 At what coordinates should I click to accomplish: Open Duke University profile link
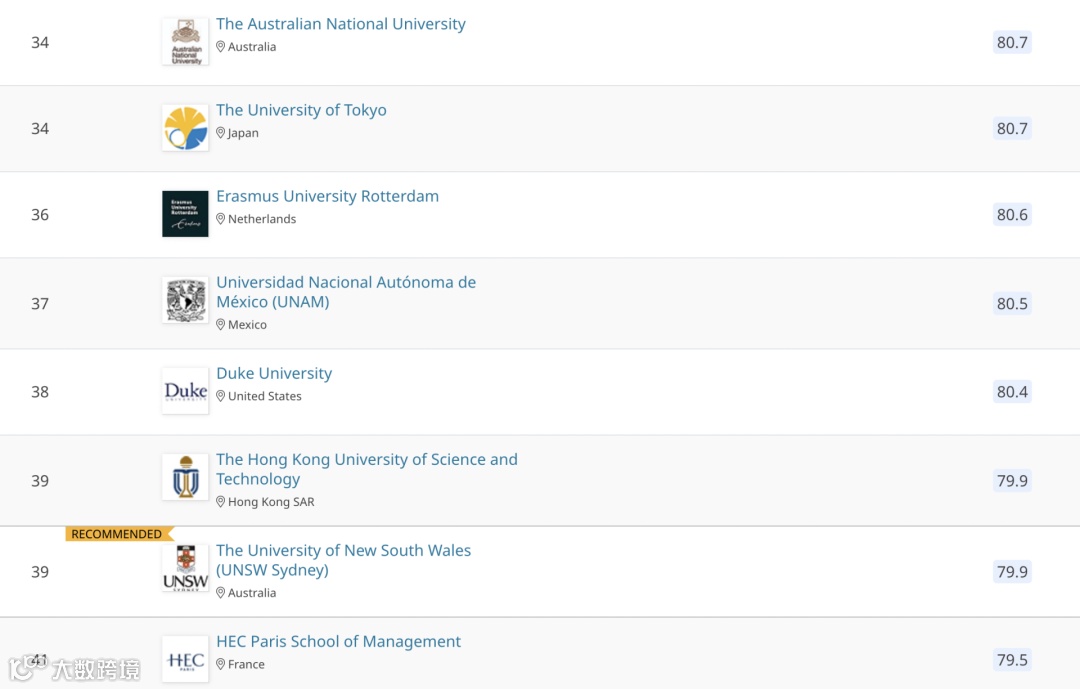click(x=274, y=373)
